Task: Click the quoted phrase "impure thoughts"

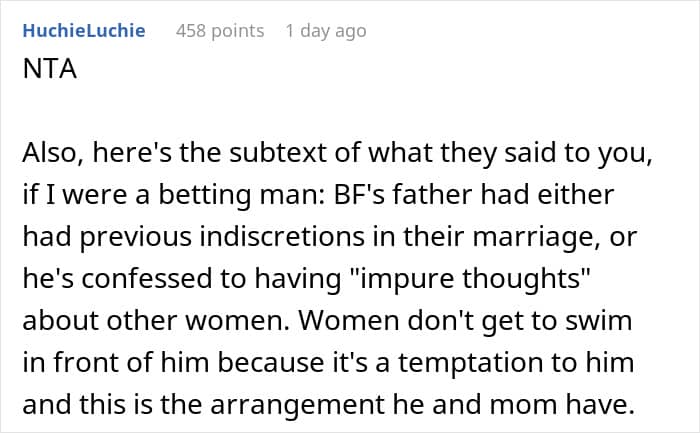Action: [466, 279]
